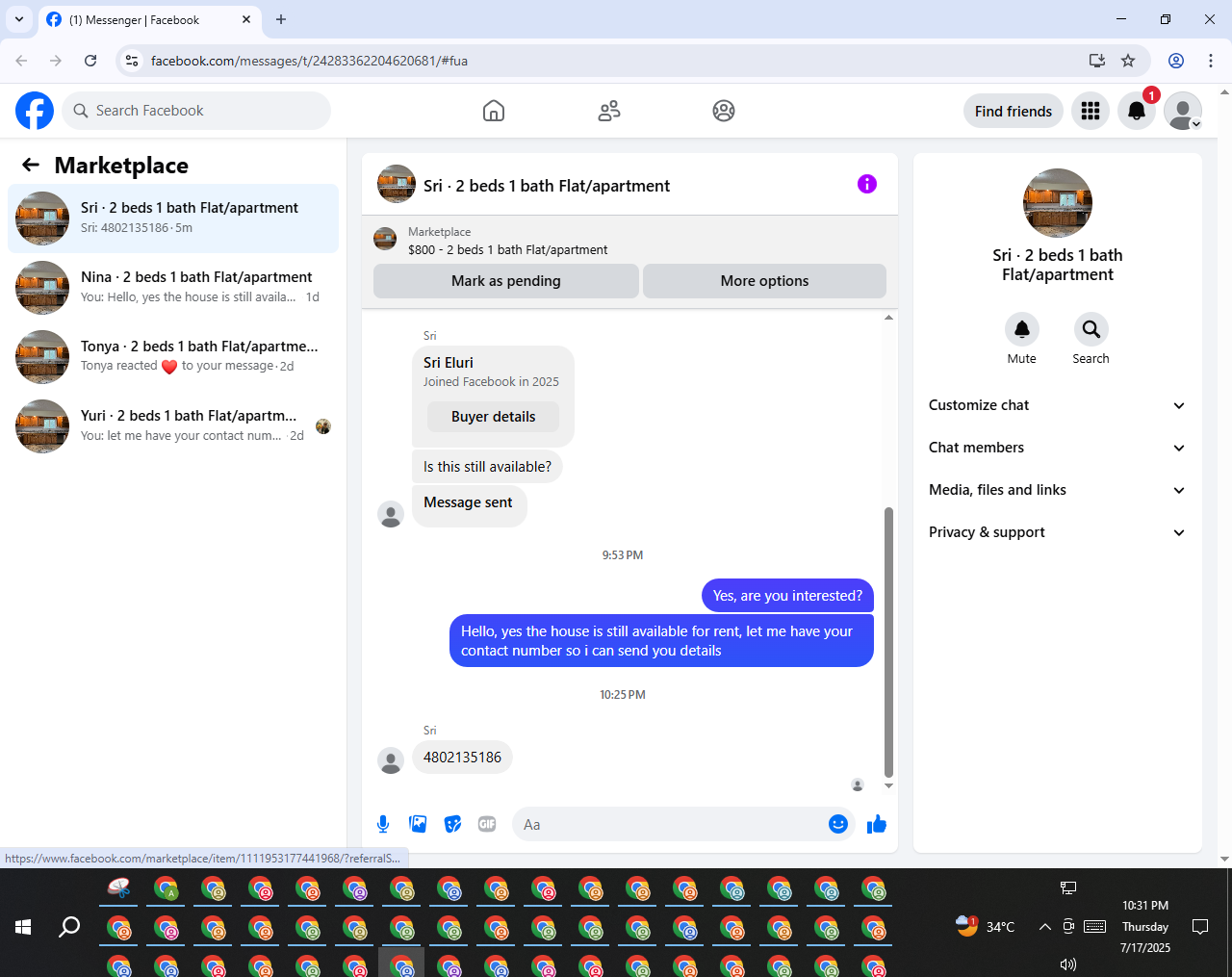Open the Facebook menu grid icon
The width and height of the screenshot is (1232, 977).
pos(1091,111)
